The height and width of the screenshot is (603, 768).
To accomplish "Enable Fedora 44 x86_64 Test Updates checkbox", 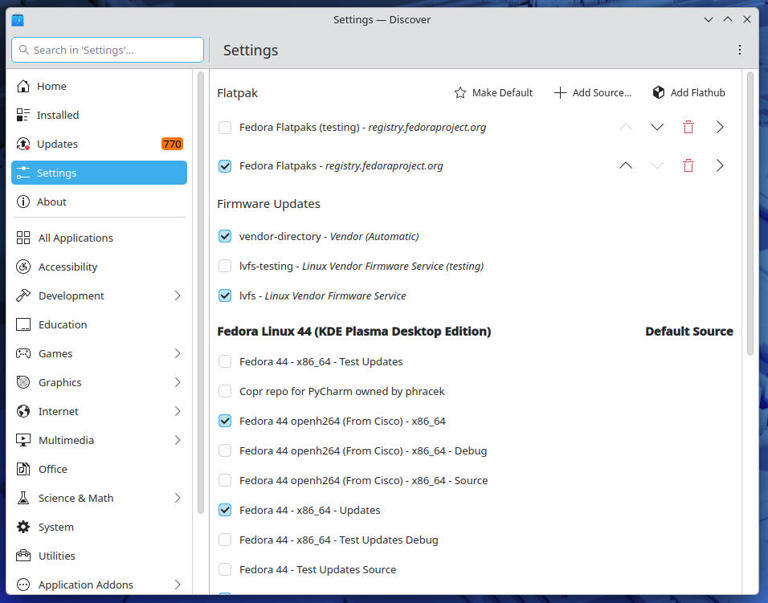I will (225, 362).
